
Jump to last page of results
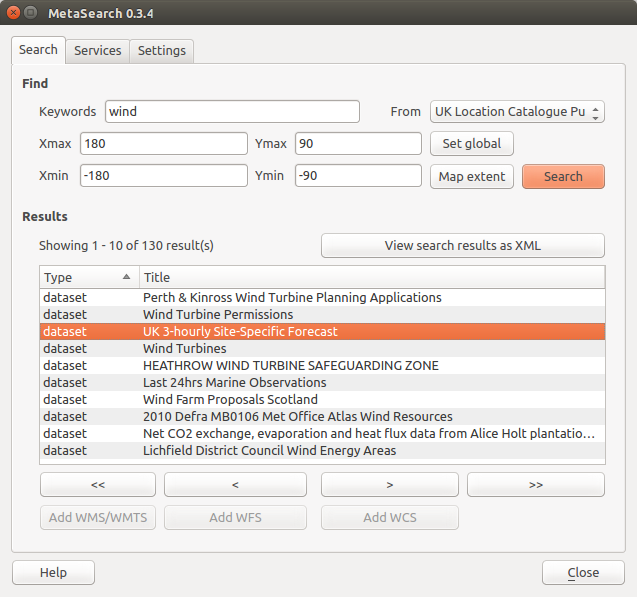click(535, 485)
